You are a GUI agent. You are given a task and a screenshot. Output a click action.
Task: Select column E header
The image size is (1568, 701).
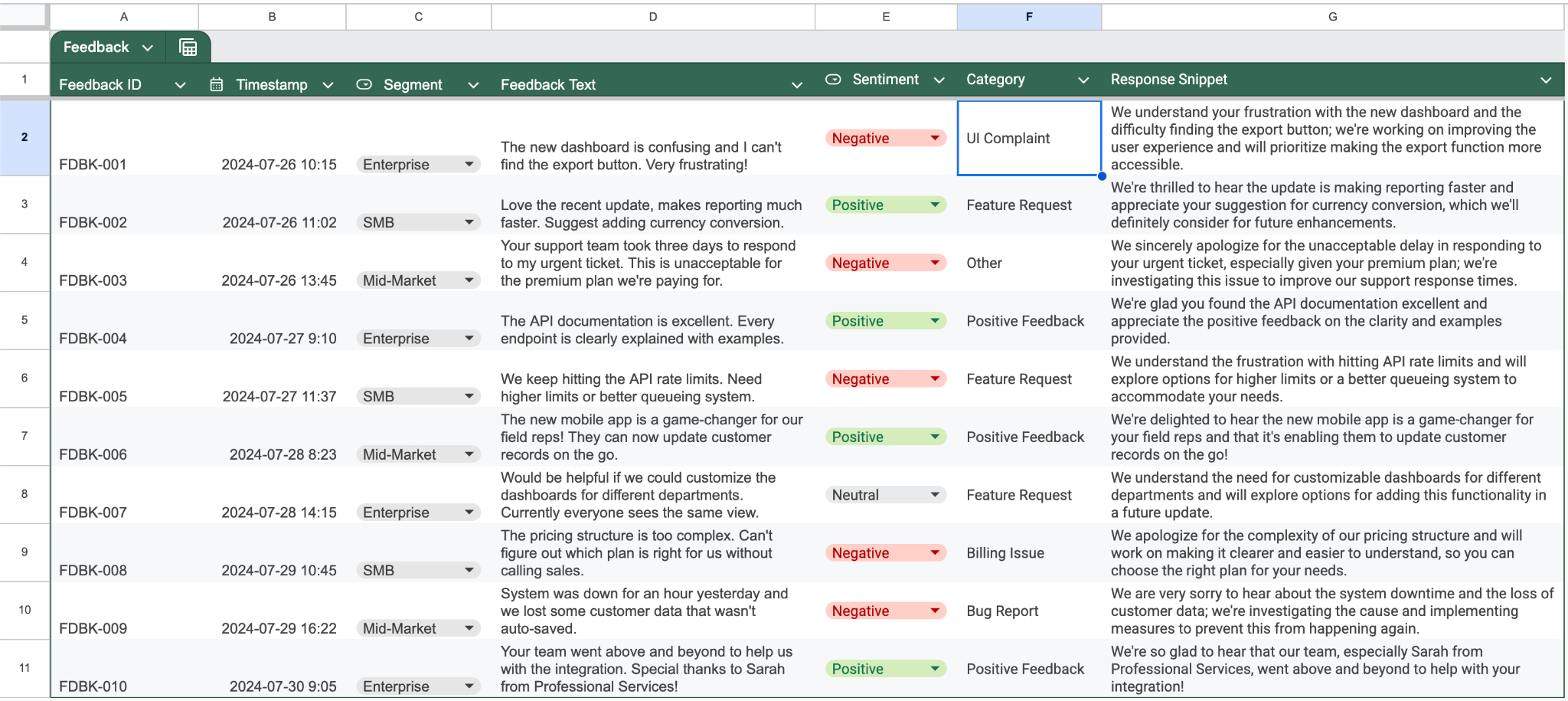(886, 17)
